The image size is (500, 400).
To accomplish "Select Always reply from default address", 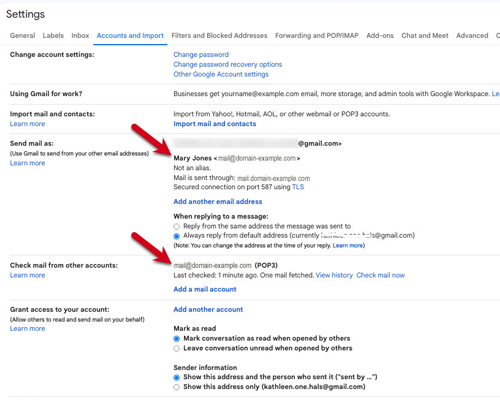I will coord(177,236).
